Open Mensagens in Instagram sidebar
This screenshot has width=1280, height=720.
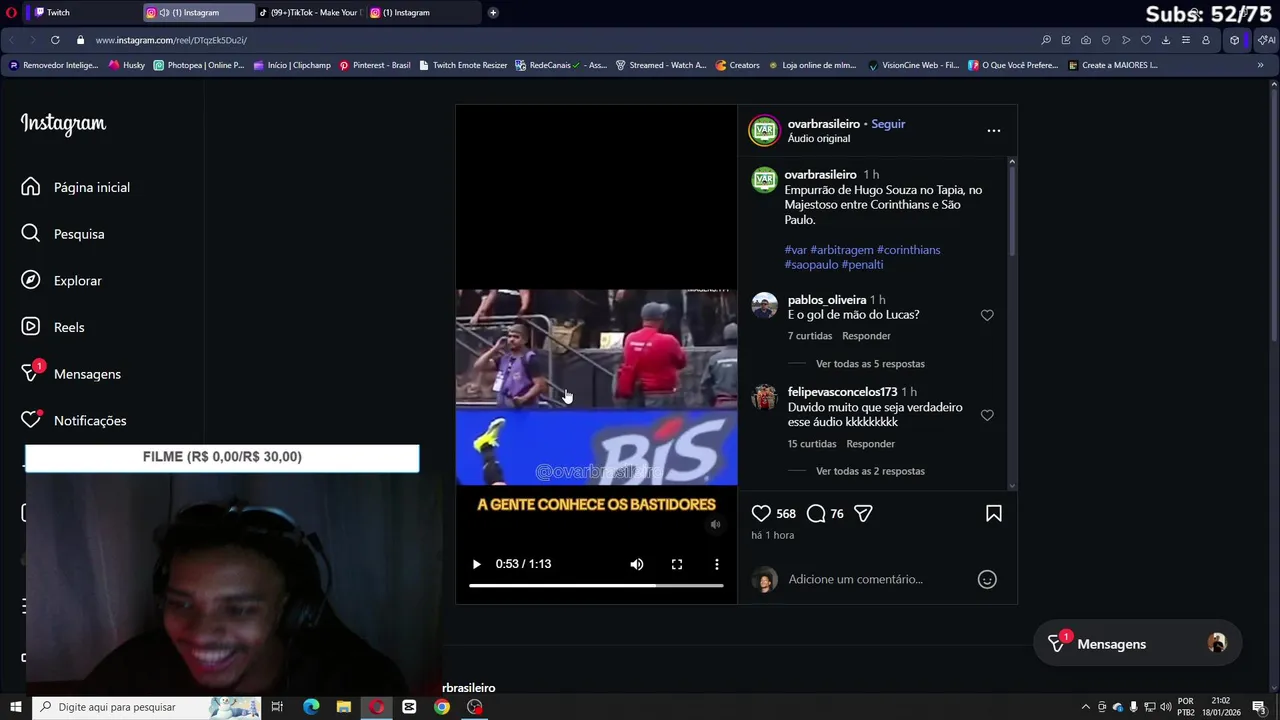(70, 374)
